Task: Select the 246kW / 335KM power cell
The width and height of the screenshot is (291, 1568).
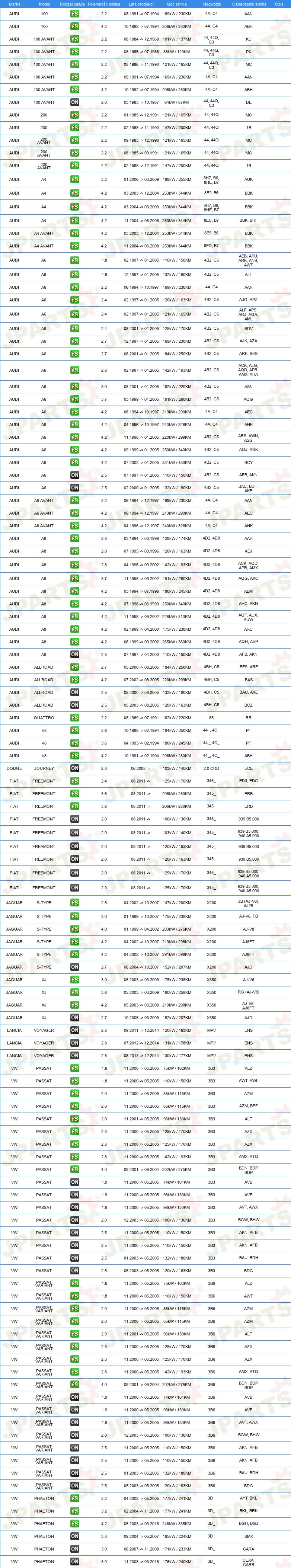Action: coord(176,1524)
